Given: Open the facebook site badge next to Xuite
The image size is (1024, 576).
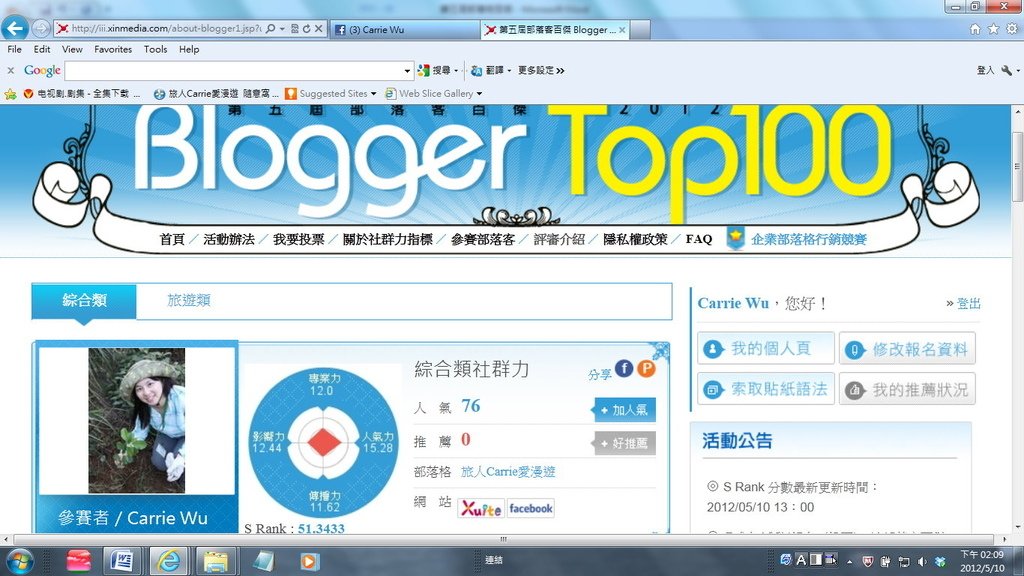Looking at the screenshot, I should tap(530, 509).
